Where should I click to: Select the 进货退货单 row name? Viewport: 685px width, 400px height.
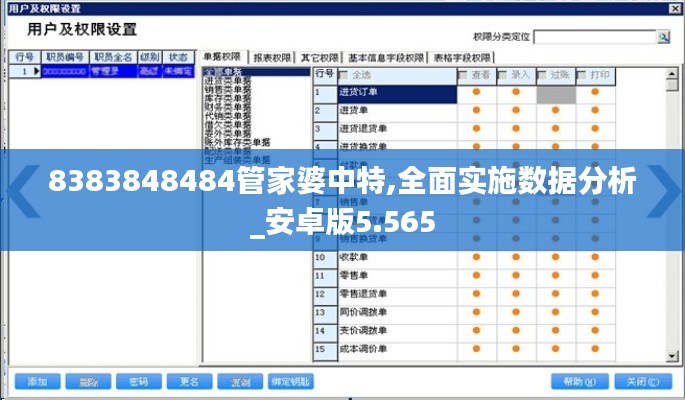[363, 129]
